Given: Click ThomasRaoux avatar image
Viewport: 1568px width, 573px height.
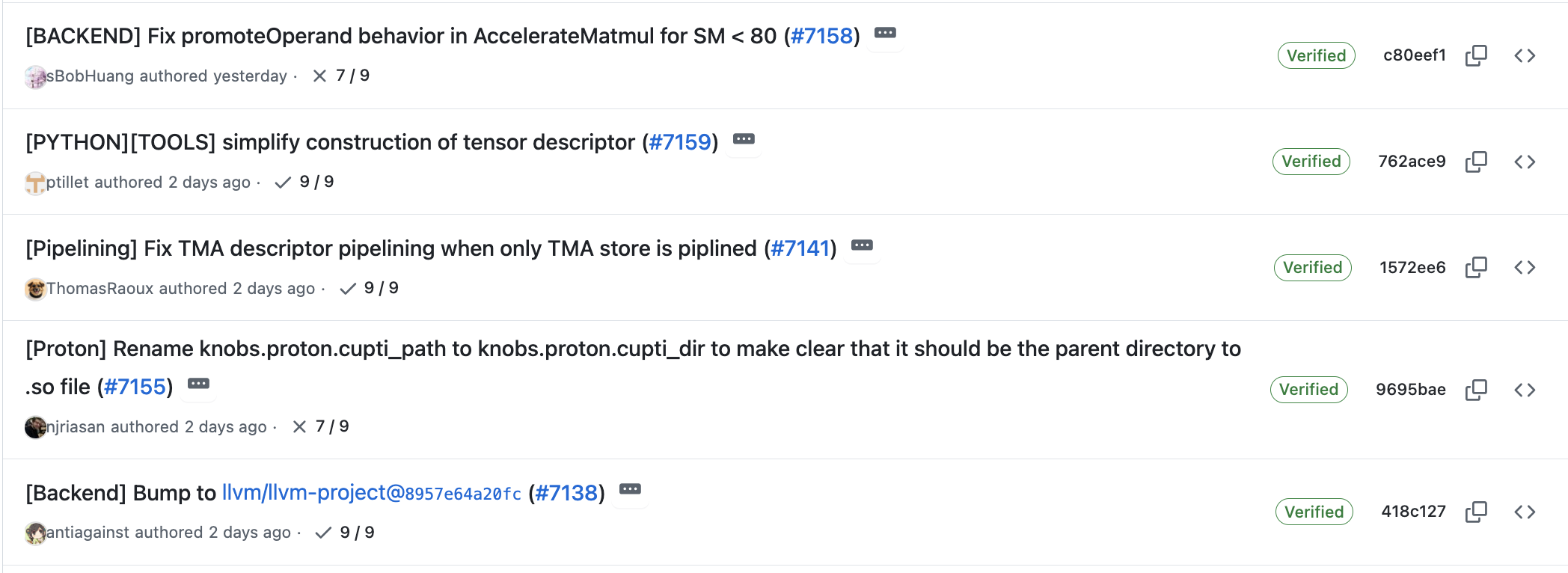Looking at the screenshot, I should pos(35,289).
